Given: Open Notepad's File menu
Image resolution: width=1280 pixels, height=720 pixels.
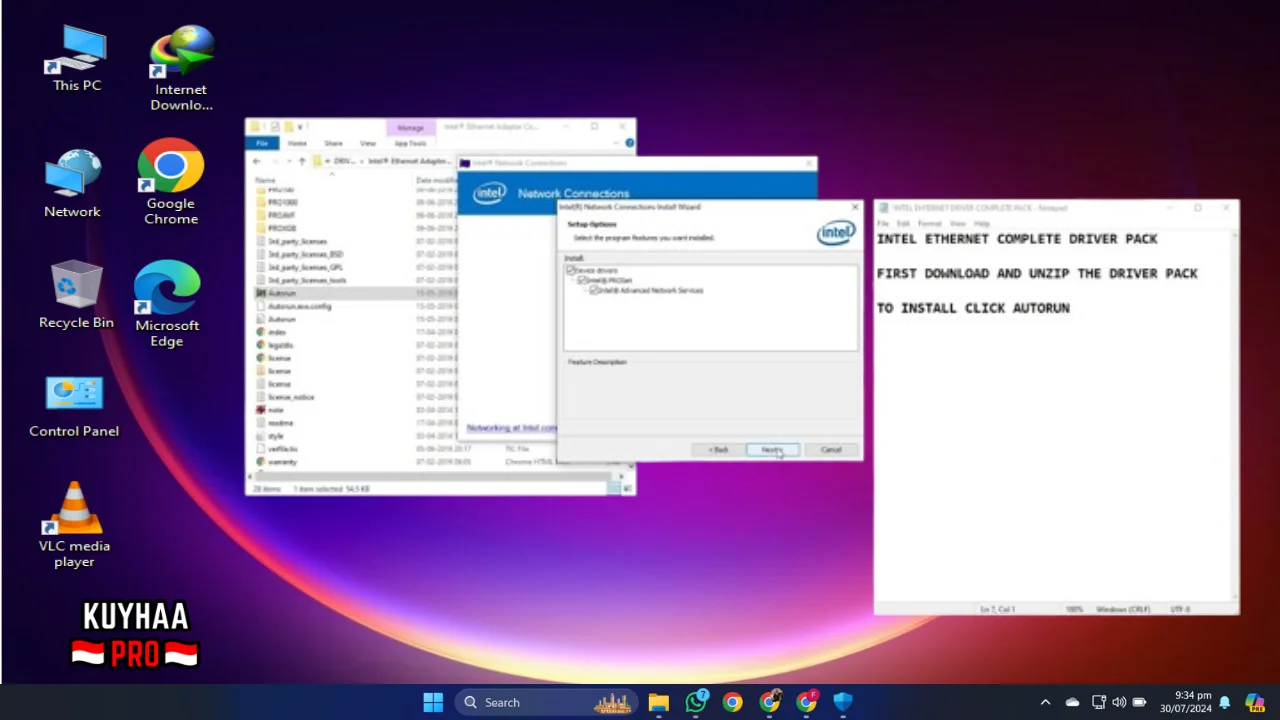Looking at the screenshot, I should point(883,223).
